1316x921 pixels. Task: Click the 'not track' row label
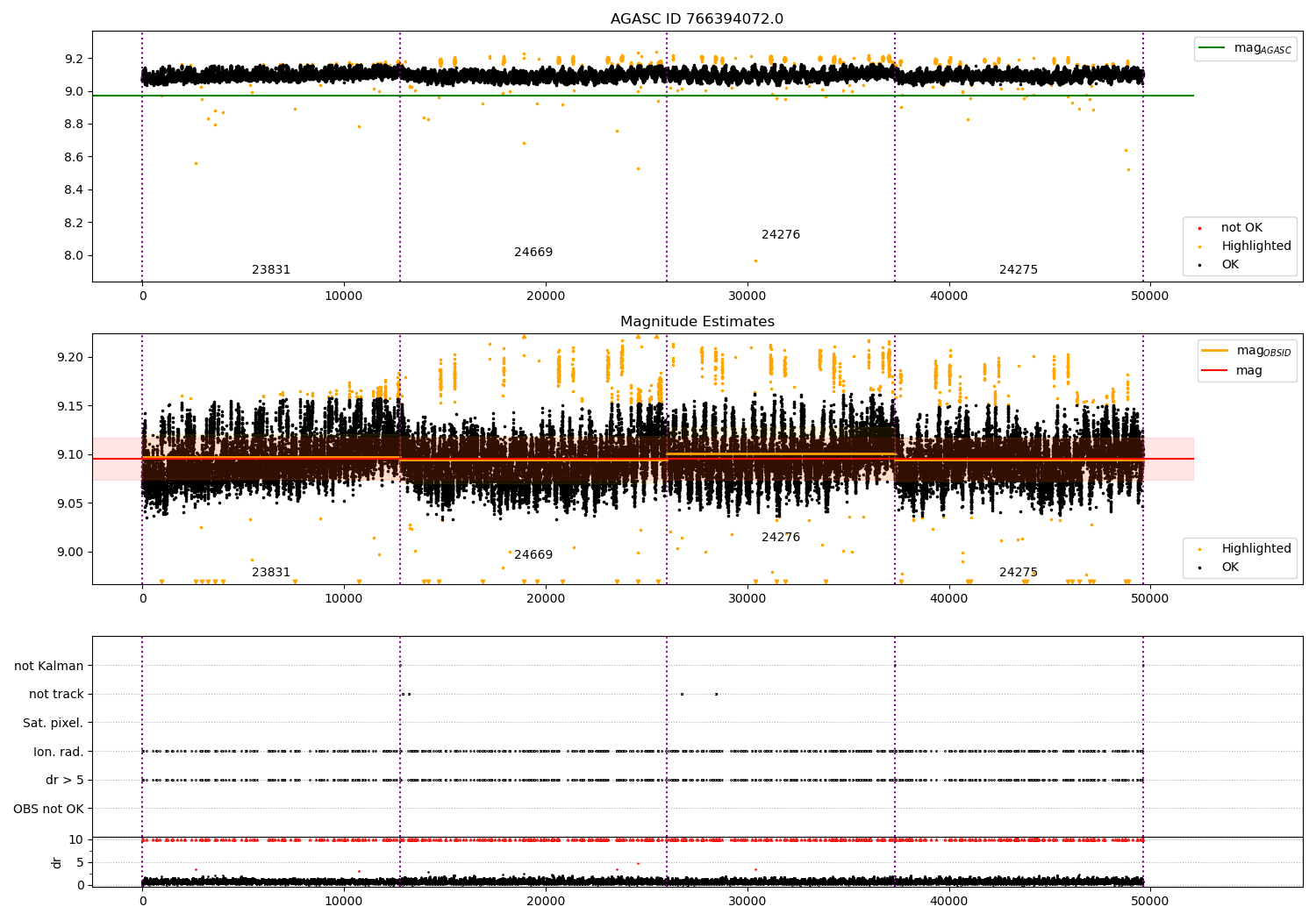point(56,695)
